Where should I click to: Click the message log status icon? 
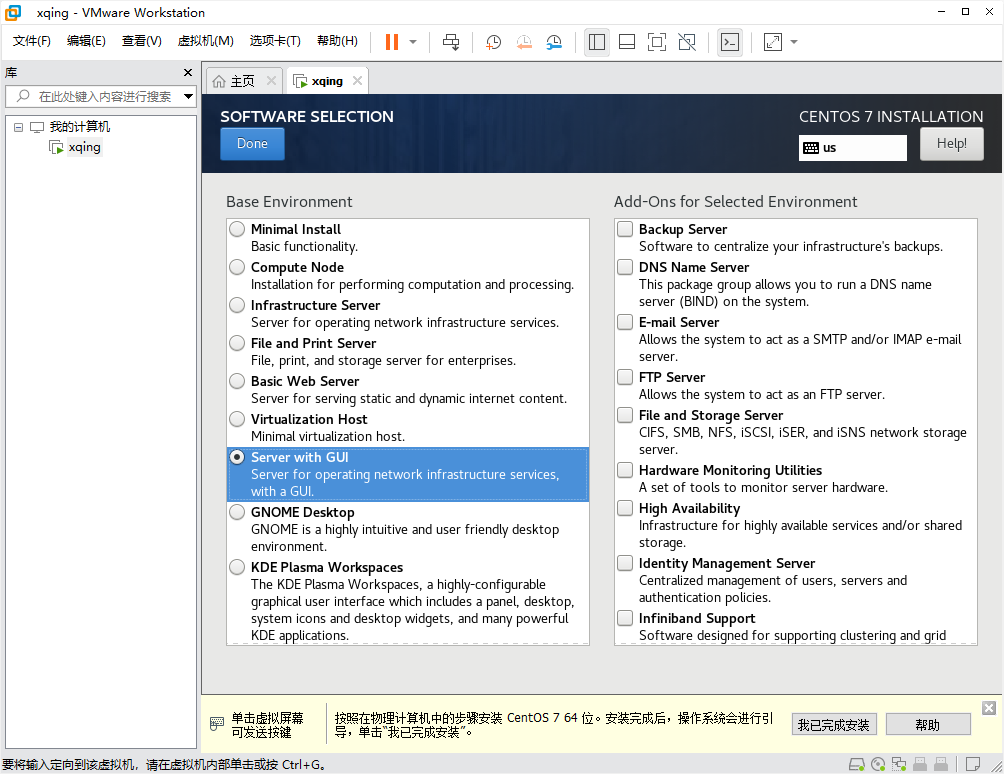[x=973, y=764]
